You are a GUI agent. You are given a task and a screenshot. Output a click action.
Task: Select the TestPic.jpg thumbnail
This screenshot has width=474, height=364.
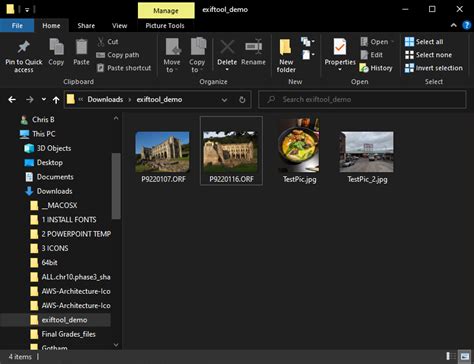(299, 146)
